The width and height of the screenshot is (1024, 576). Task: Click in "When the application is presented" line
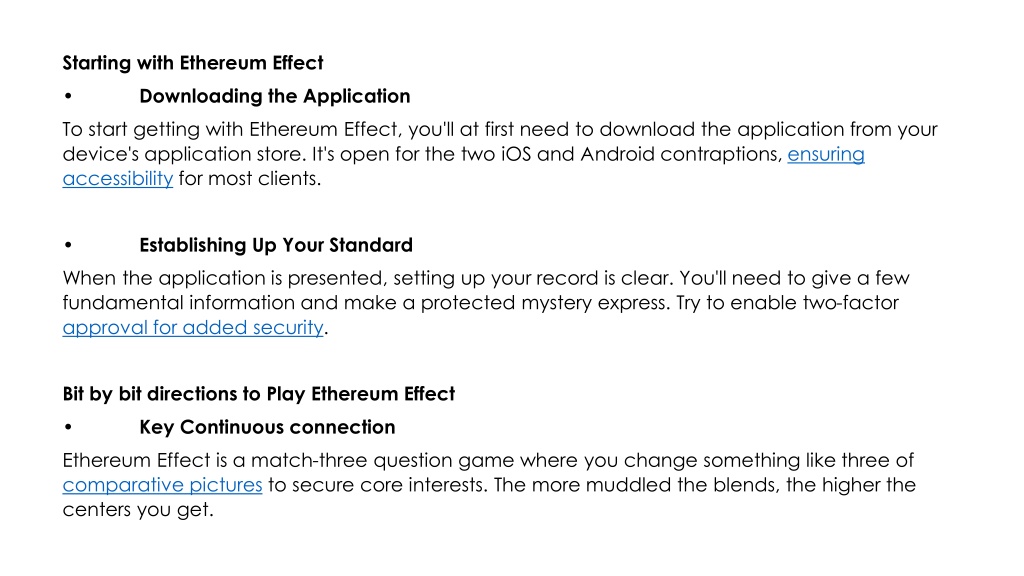pyautogui.click(x=486, y=278)
